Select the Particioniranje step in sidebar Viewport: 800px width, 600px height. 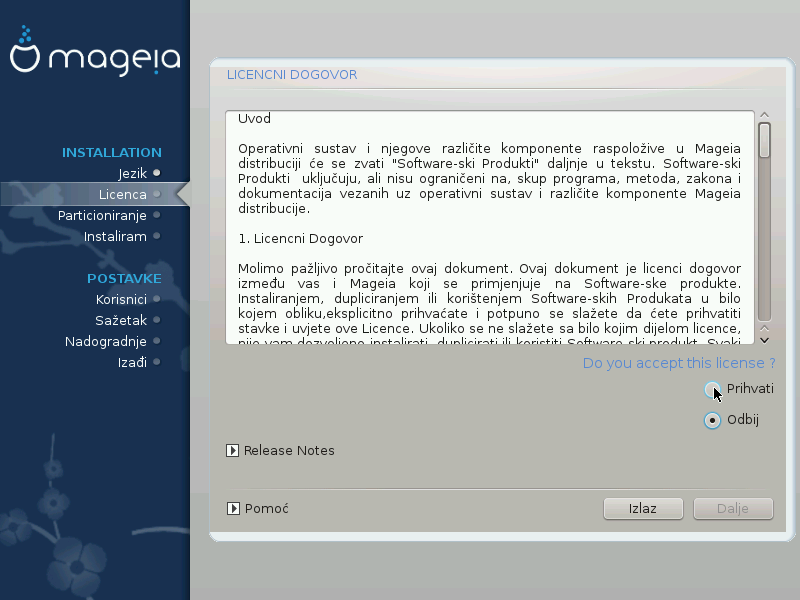tap(102, 215)
